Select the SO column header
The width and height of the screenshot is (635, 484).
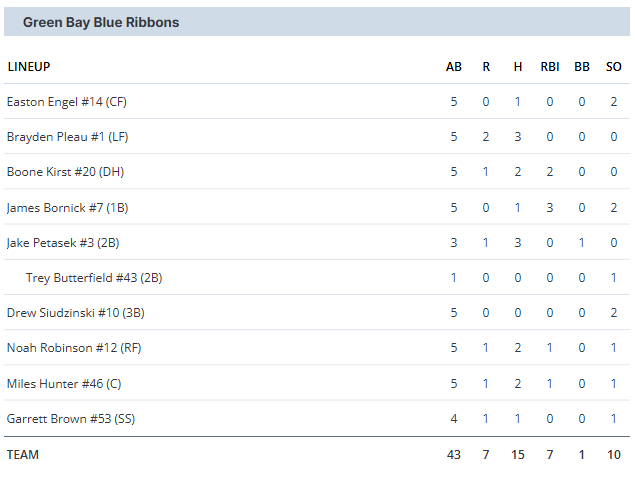pos(614,66)
